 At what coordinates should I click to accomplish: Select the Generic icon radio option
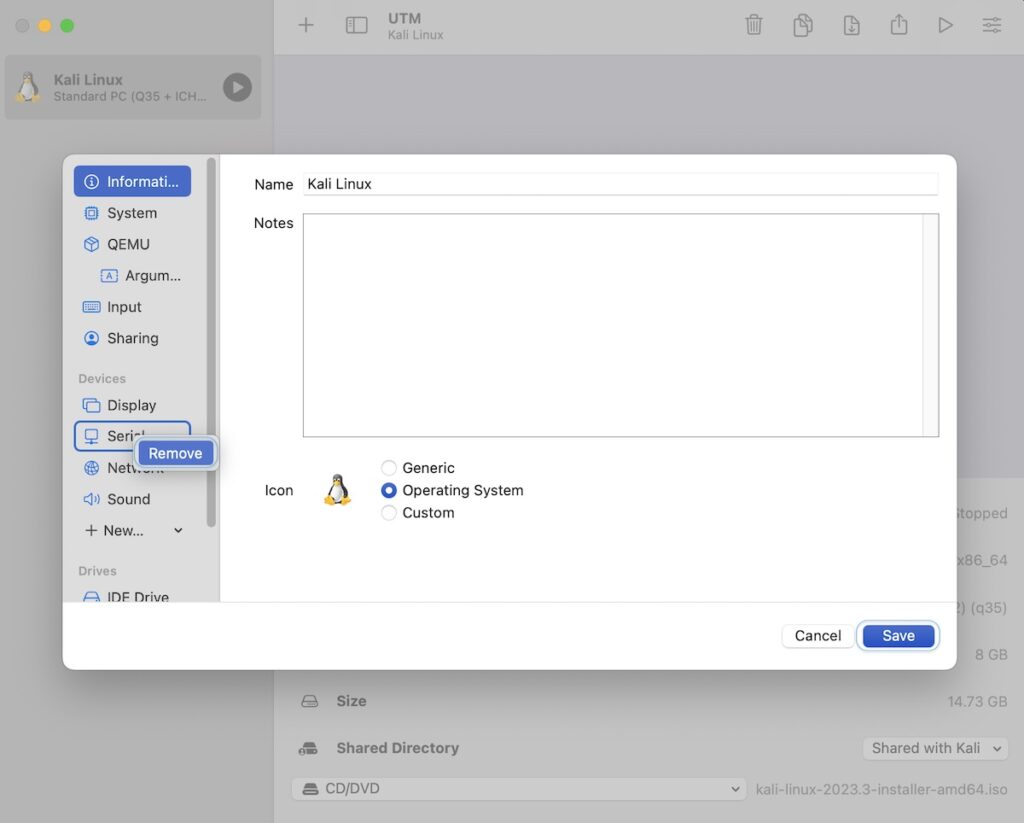[x=389, y=468]
